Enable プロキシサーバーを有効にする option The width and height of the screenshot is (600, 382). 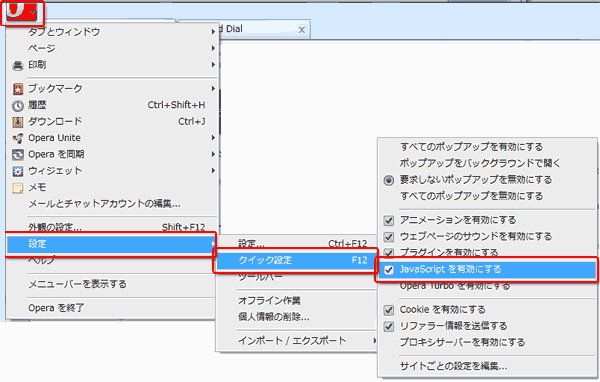click(x=462, y=342)
